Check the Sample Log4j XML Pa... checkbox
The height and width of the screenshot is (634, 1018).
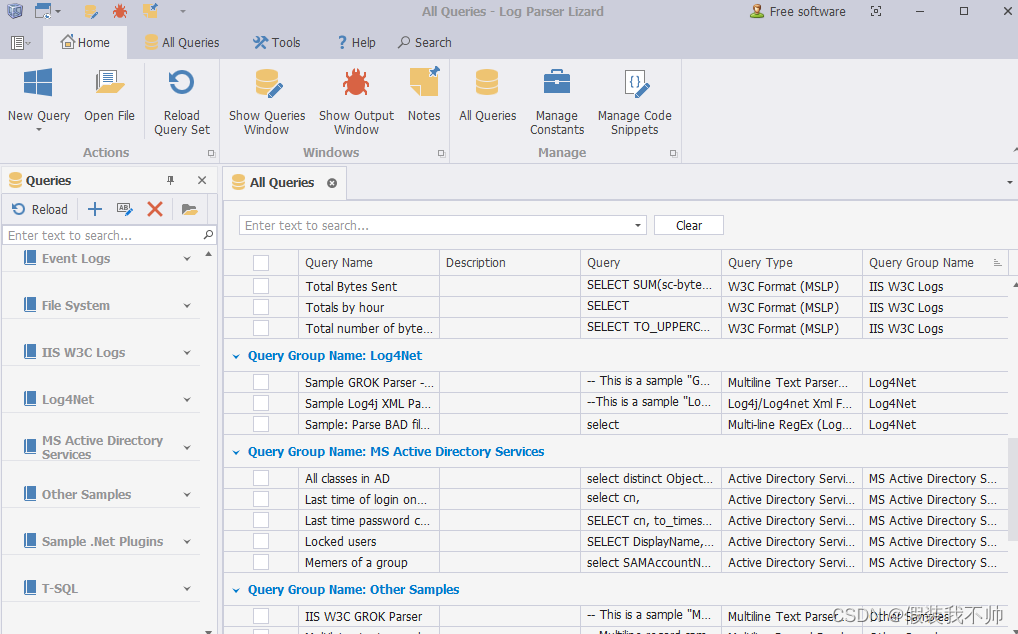[x=261, y=403]
